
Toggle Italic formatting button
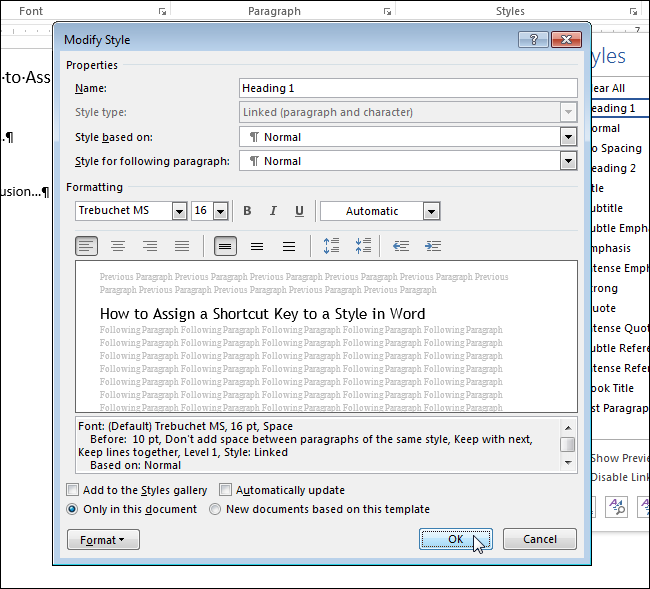(273, 211)
